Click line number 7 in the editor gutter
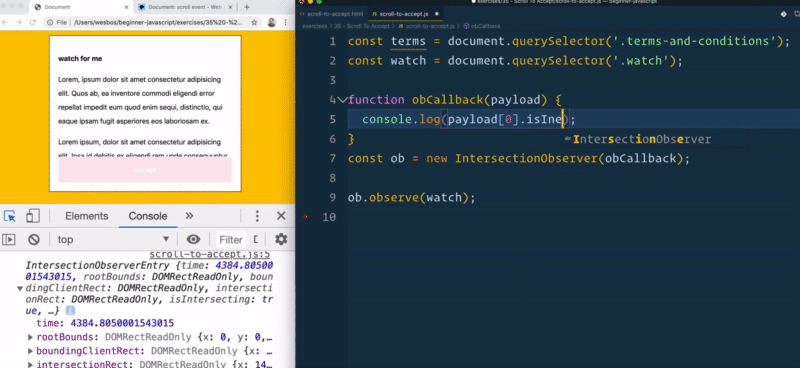 (333, 158)
